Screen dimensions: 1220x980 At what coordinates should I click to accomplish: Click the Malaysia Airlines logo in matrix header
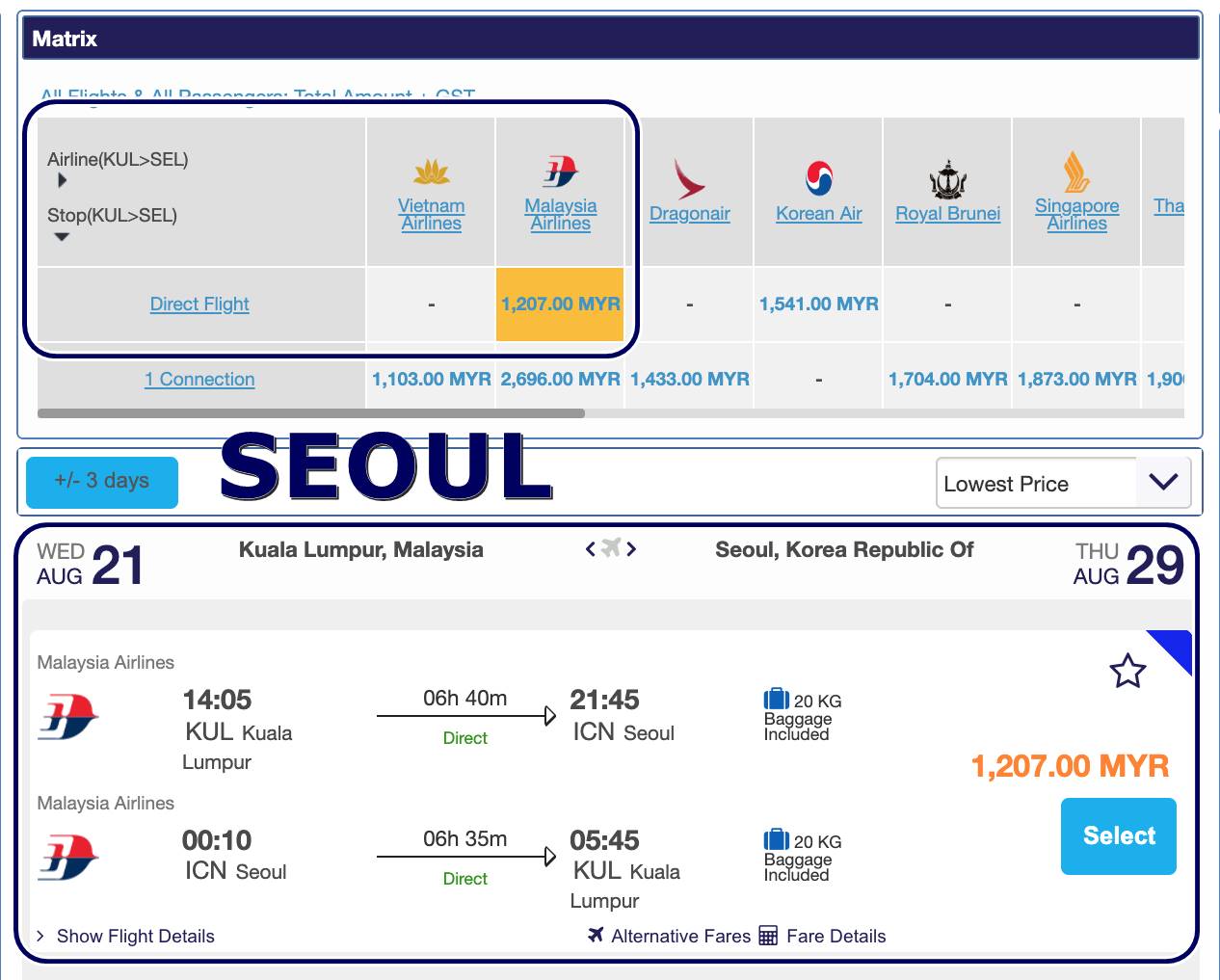coord(560,172)
